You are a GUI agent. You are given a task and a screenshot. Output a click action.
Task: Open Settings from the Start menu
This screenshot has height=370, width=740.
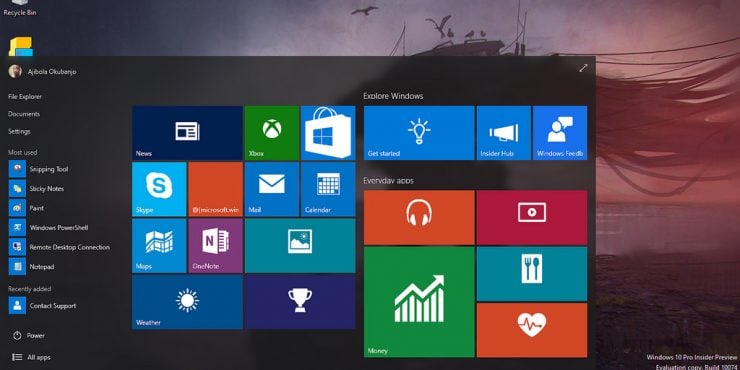point(19,132)
